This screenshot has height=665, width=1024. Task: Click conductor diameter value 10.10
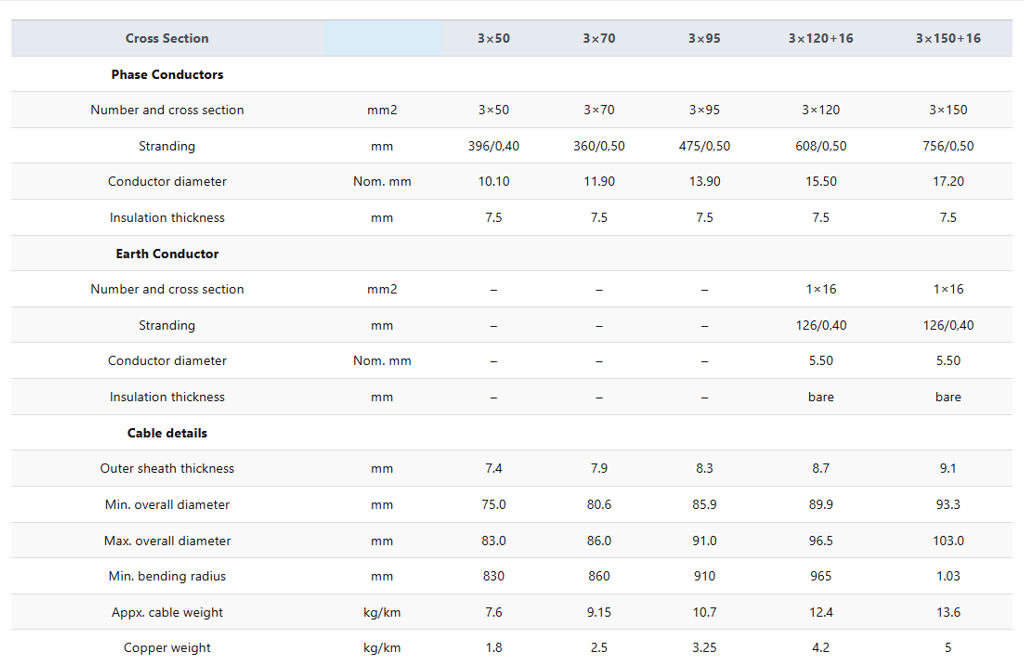coord(494,182)
